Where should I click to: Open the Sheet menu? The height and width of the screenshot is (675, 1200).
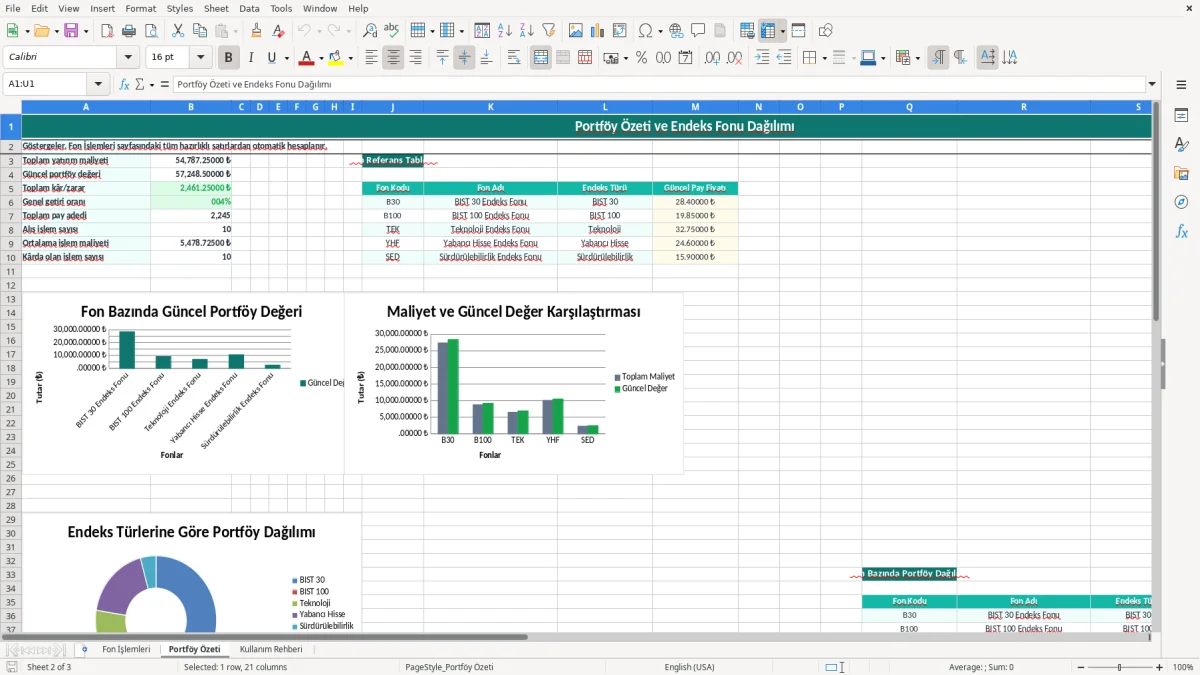click(x=216, y=8)
